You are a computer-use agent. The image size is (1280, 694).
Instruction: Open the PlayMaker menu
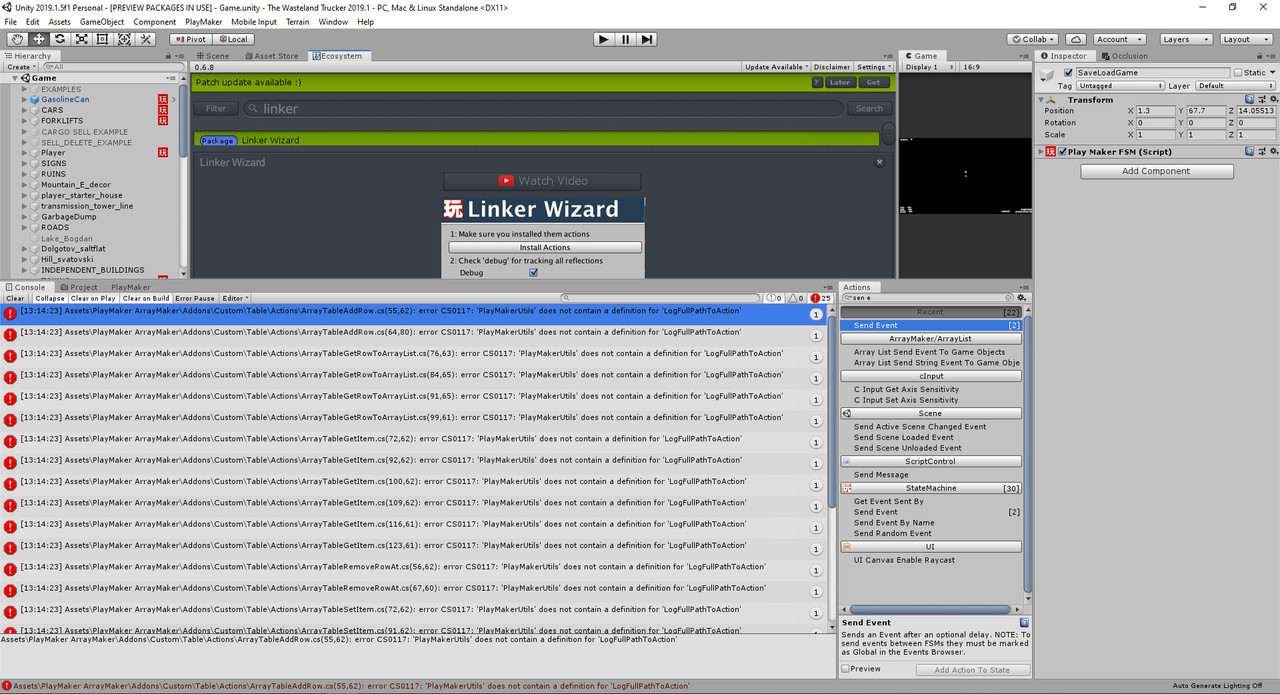[x=204, y=22]
